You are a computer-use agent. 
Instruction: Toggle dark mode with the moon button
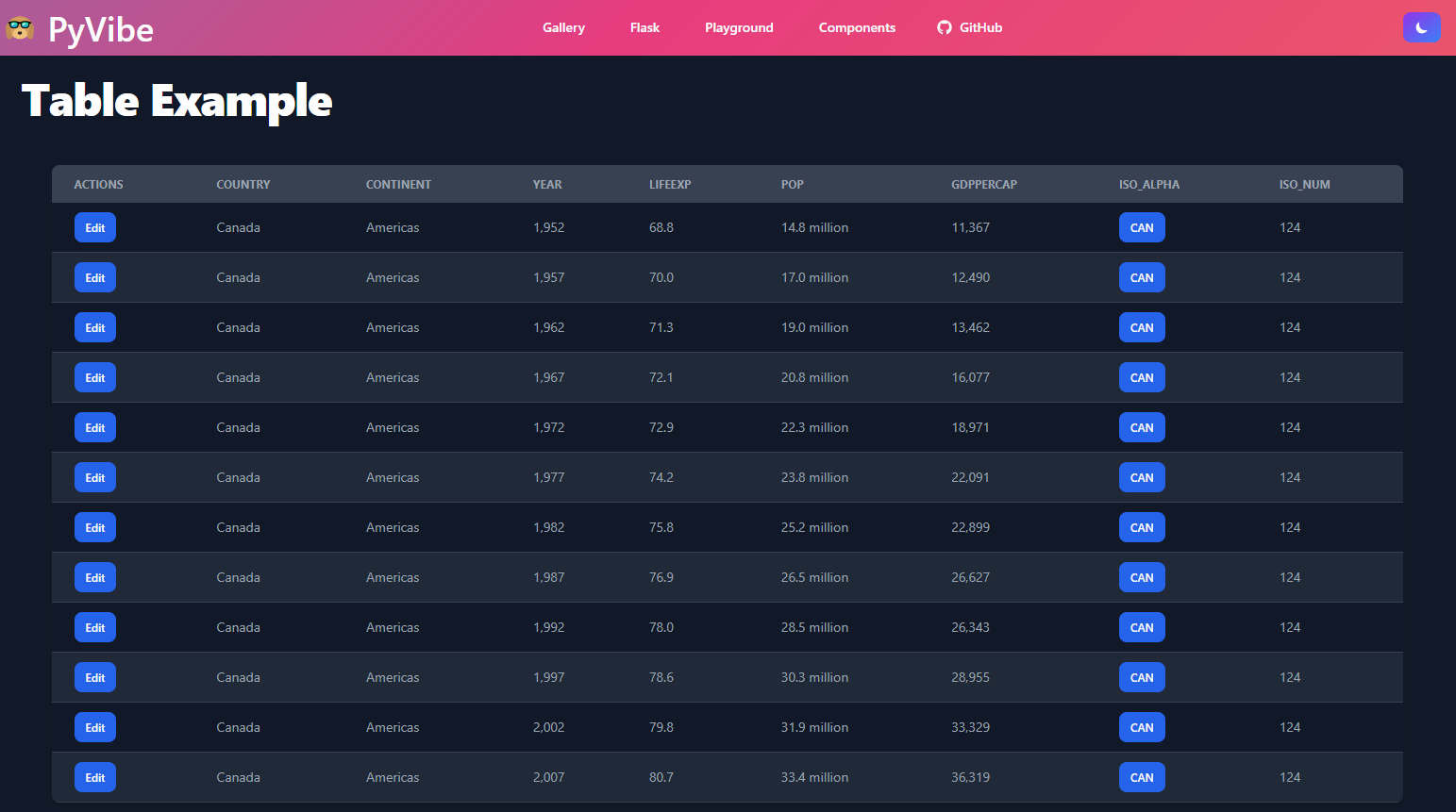(x=1421, y=27)
